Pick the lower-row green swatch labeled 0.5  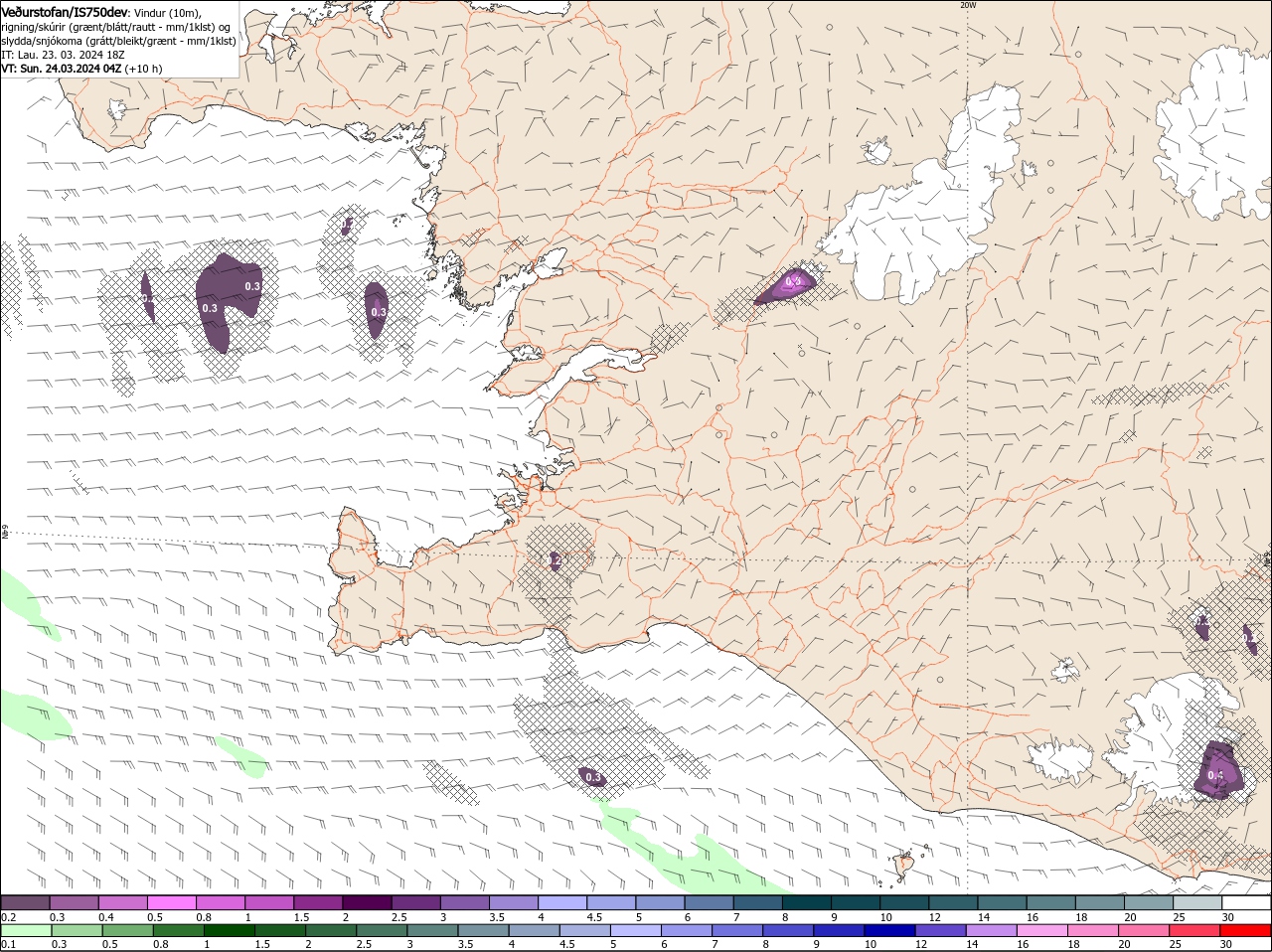click(x=128, y=930)
